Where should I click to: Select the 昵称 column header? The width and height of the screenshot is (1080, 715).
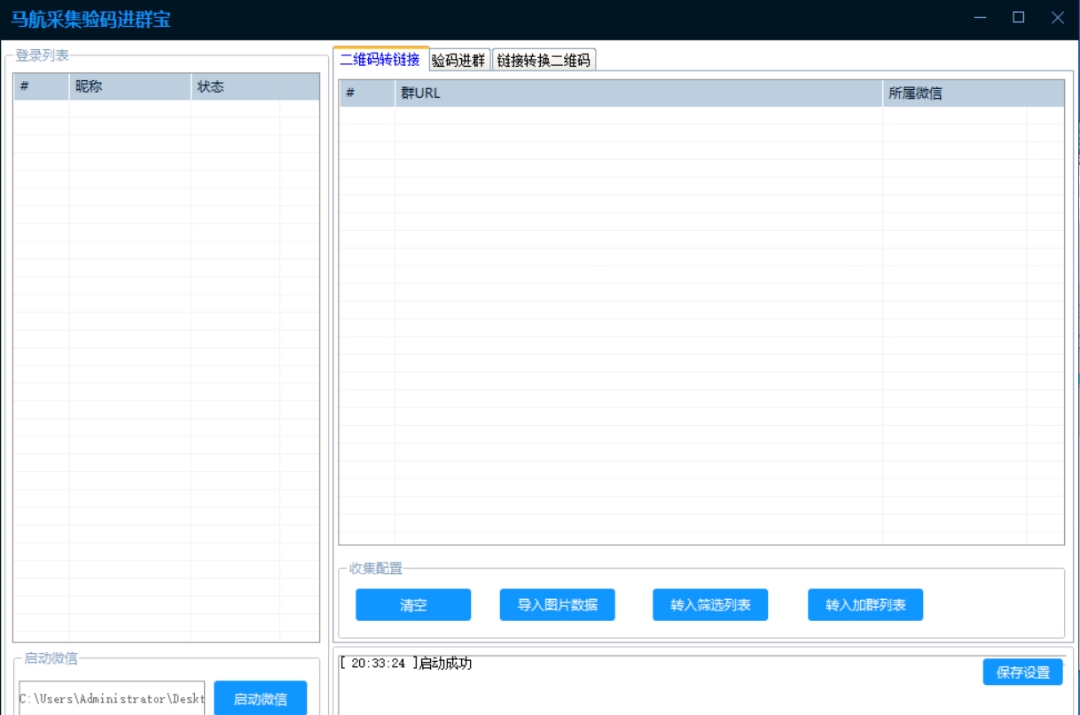point(129,87)
